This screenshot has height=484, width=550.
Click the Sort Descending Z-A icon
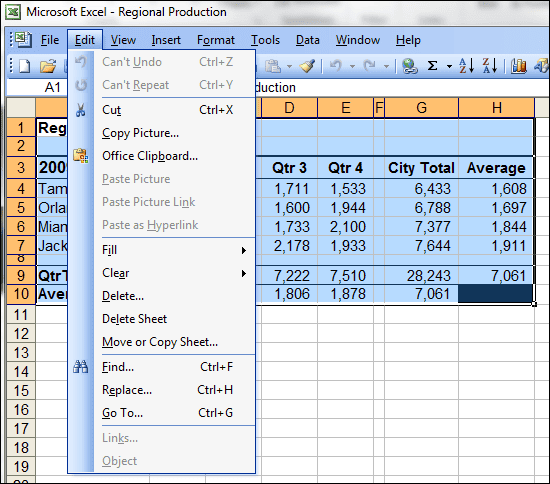[x=490, y=66]
